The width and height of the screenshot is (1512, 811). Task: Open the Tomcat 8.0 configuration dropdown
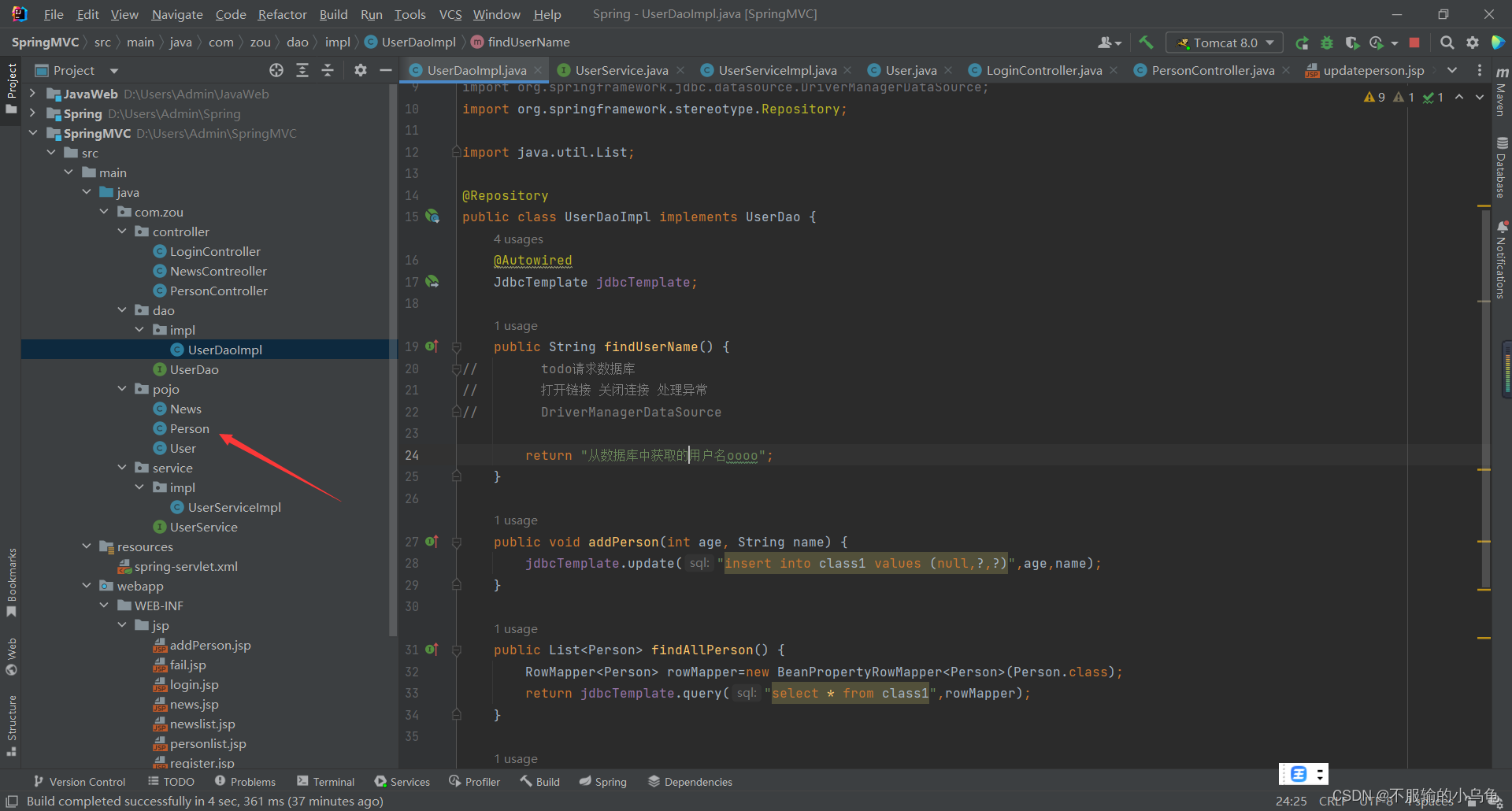[x=1269, y=42]
